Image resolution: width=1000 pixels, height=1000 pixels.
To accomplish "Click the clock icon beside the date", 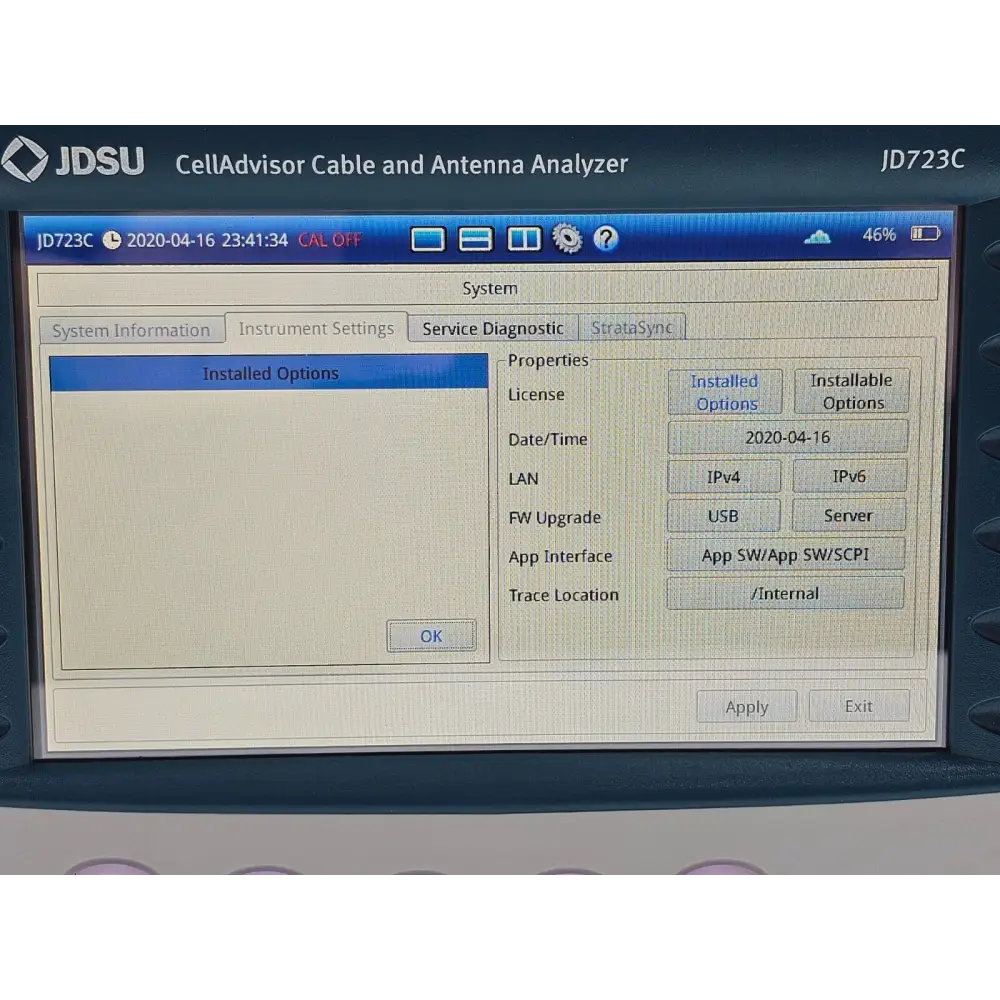I will point(112,240).
